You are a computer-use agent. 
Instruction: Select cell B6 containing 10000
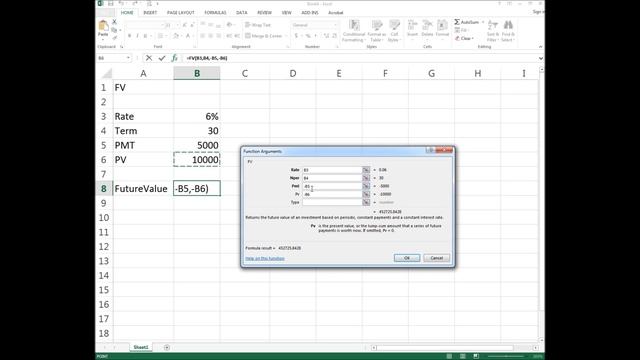click(197, 160)
